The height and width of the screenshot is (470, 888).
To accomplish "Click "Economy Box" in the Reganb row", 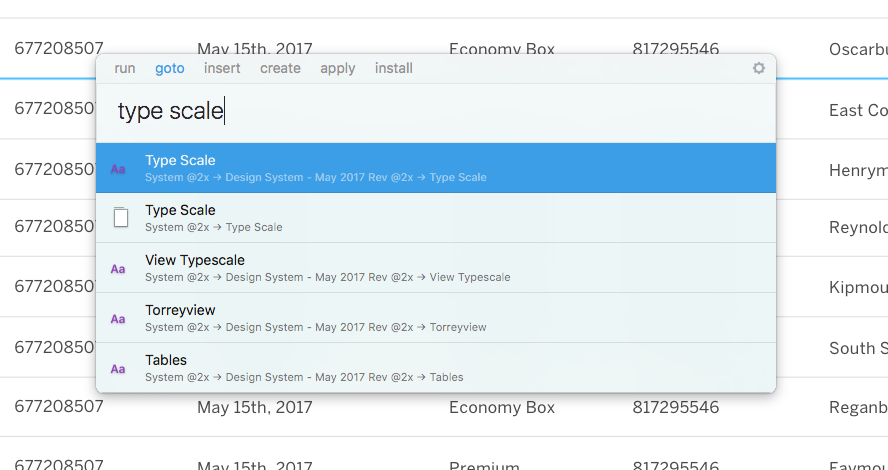I will coord(502,407).
